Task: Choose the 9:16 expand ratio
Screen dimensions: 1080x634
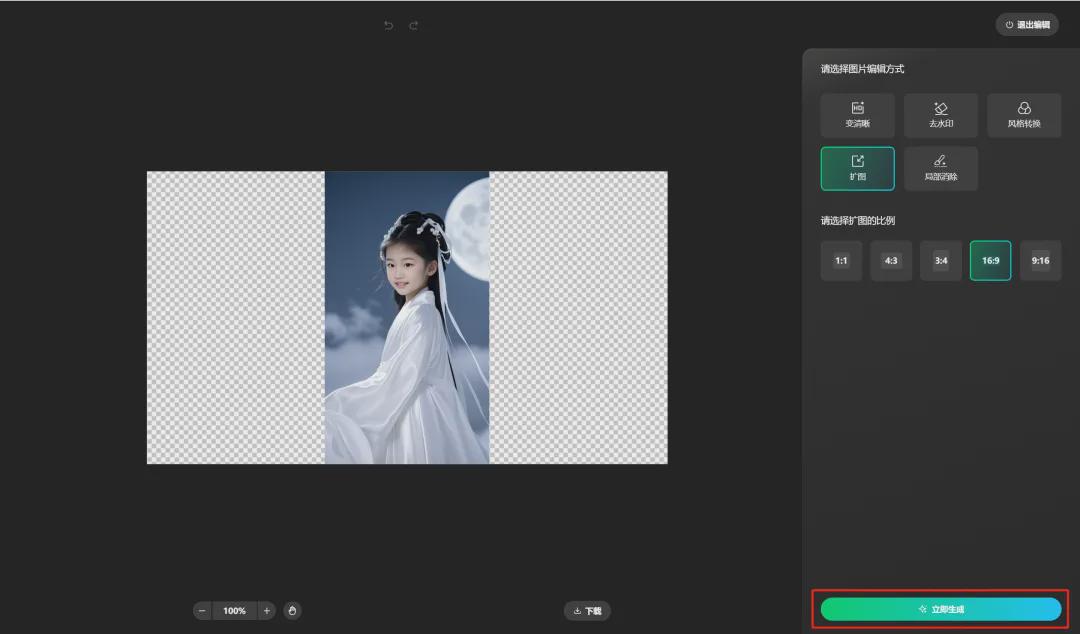Action: click(x=1040, y=261)
